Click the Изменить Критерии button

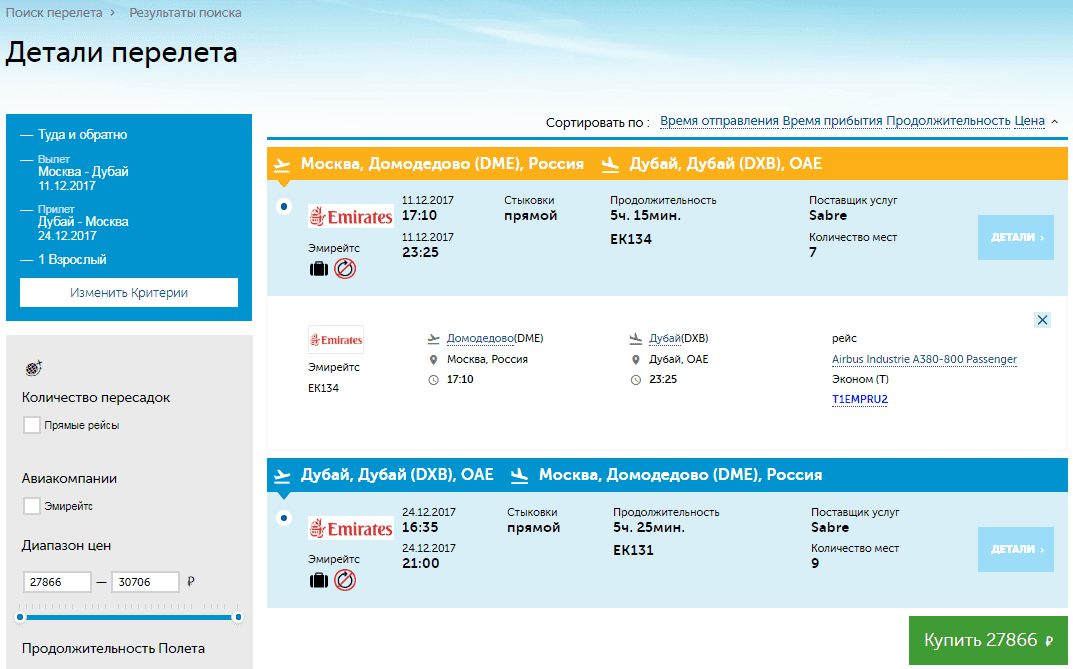point(129,293)
